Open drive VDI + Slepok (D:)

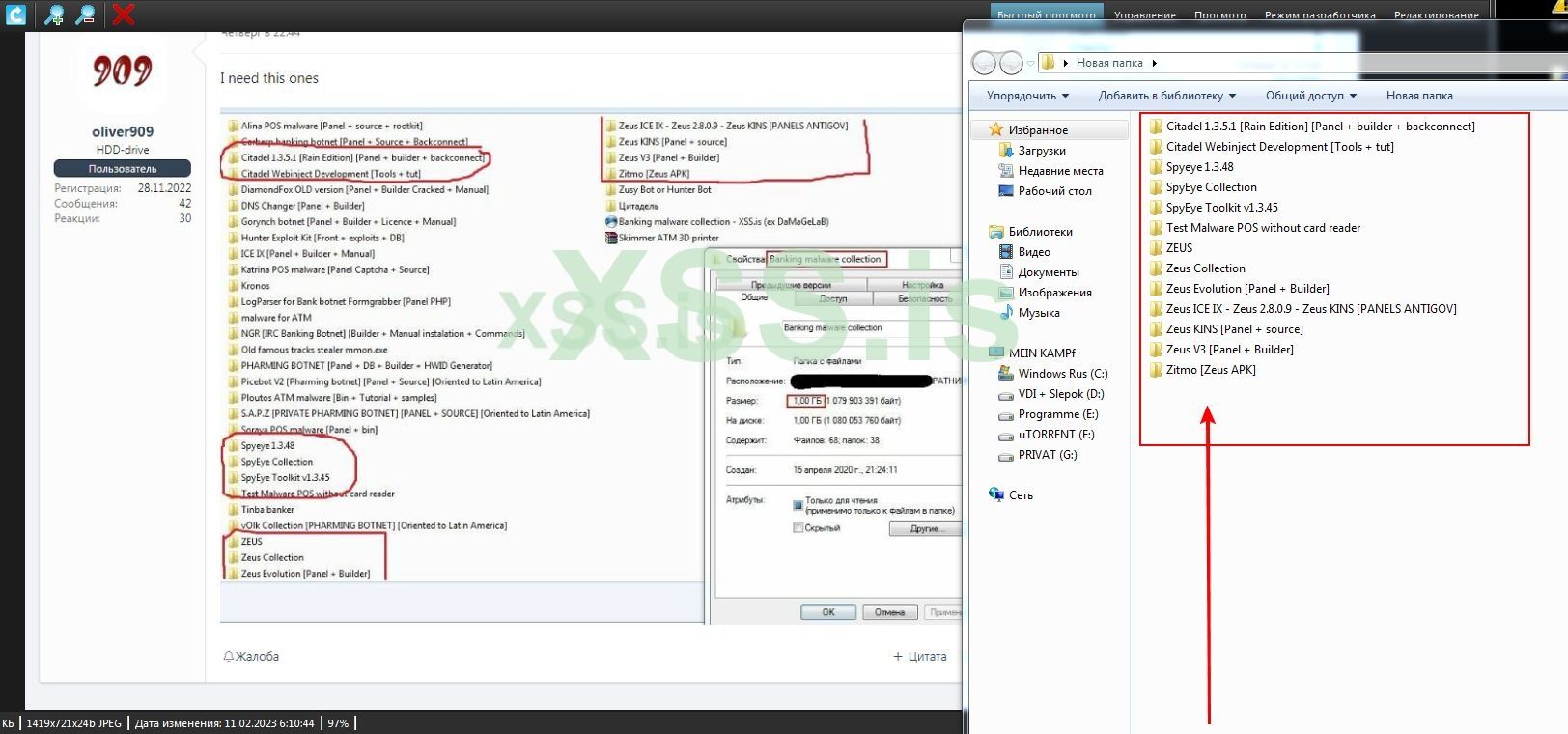point(1050,393)
